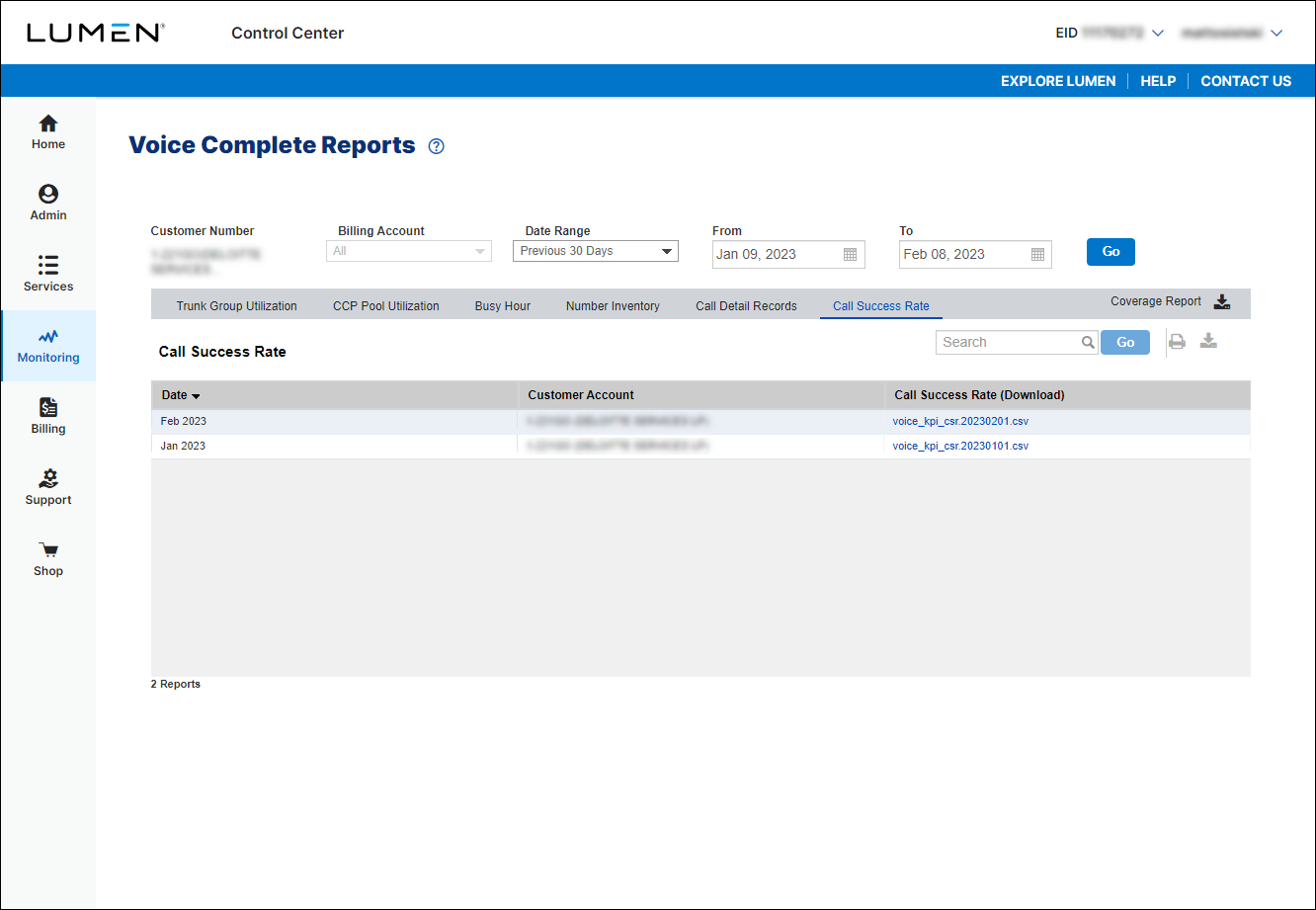Open the To date calendar picker
The height and width of the screenshot is (910, 1316).
coord(1037,255)
